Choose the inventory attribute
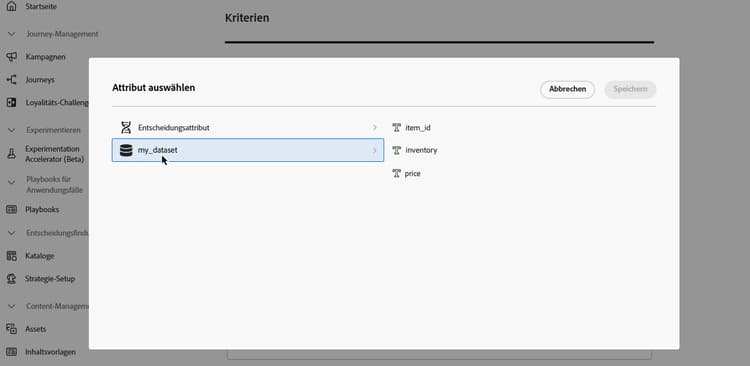Screen dimensions: 750x366 pyautogui.click(x=415, y=150)
